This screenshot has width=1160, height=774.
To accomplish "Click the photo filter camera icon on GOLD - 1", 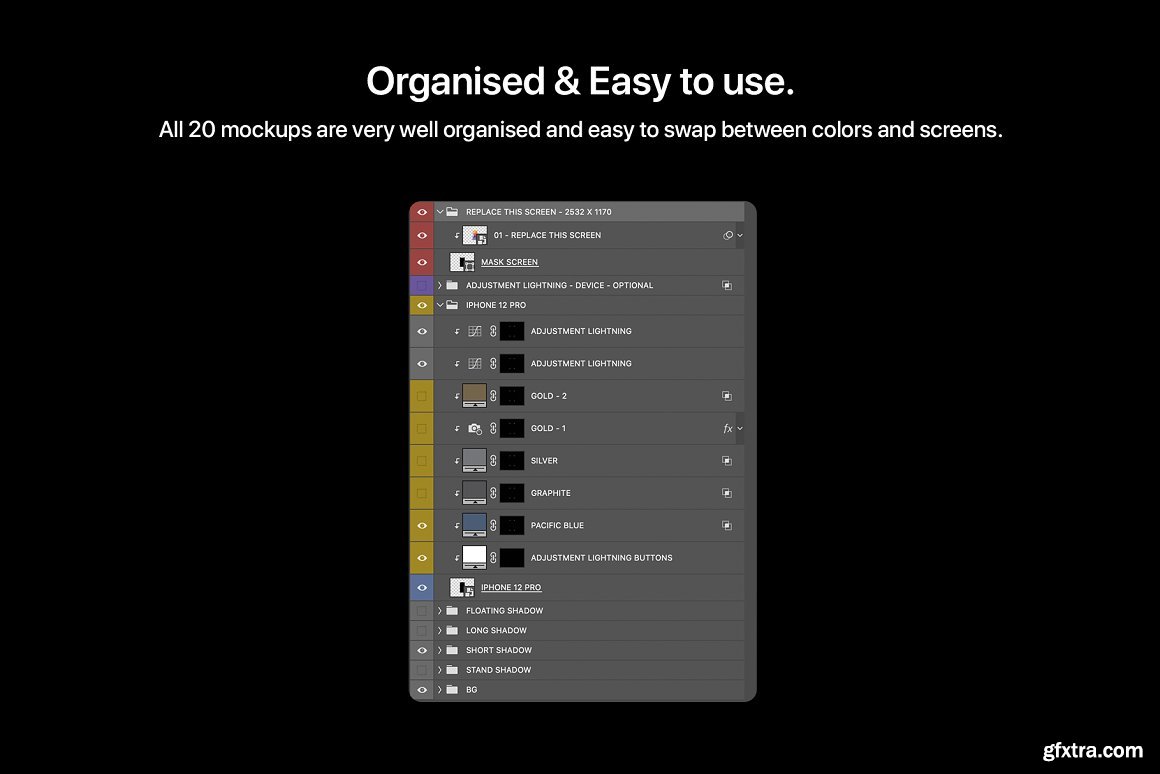I will (x=475, y=429).
